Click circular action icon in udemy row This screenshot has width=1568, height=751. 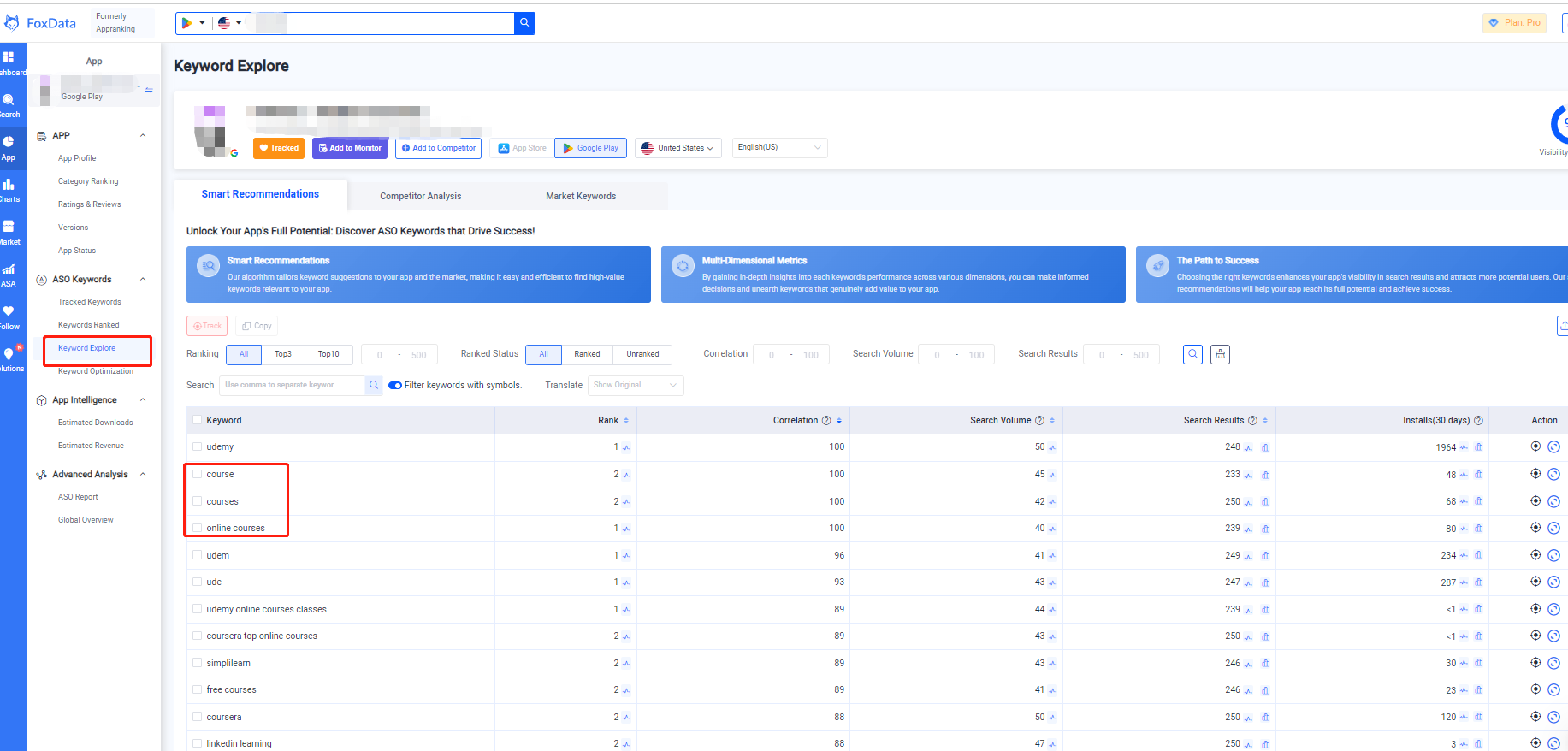tap(1554, 446)
